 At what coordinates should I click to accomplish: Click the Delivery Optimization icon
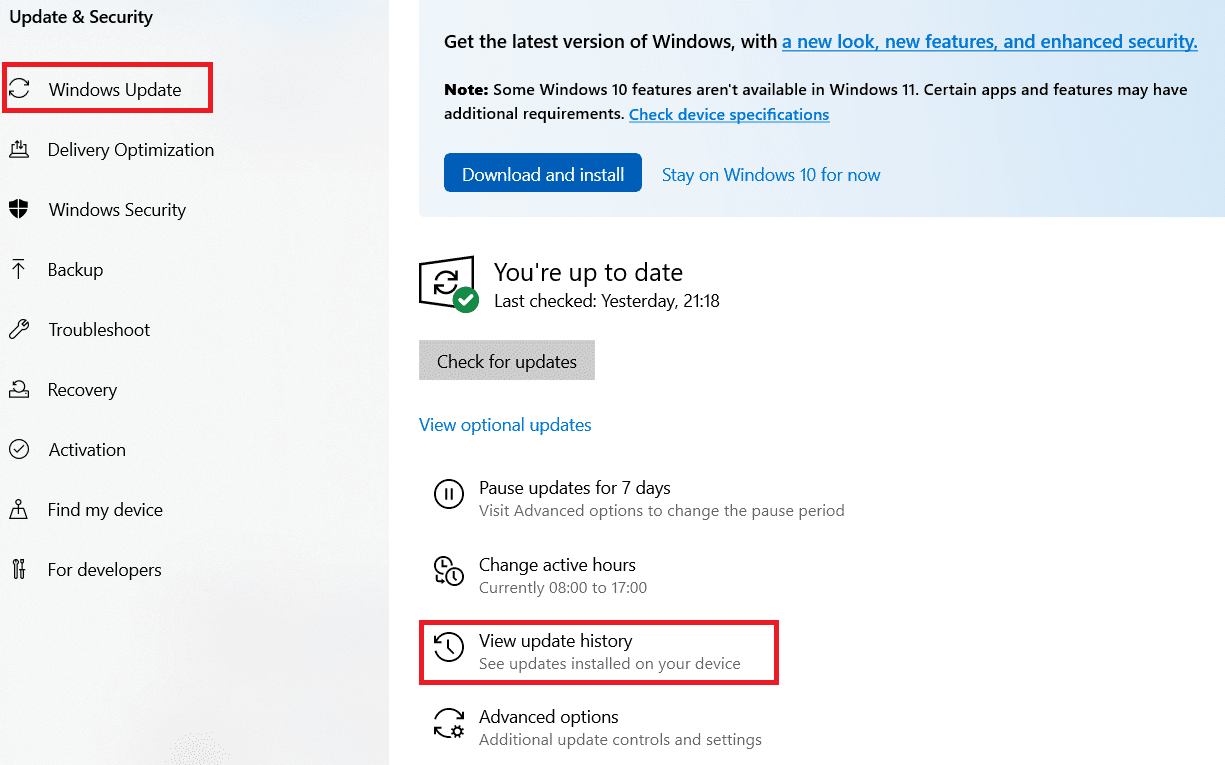(19, 150)
